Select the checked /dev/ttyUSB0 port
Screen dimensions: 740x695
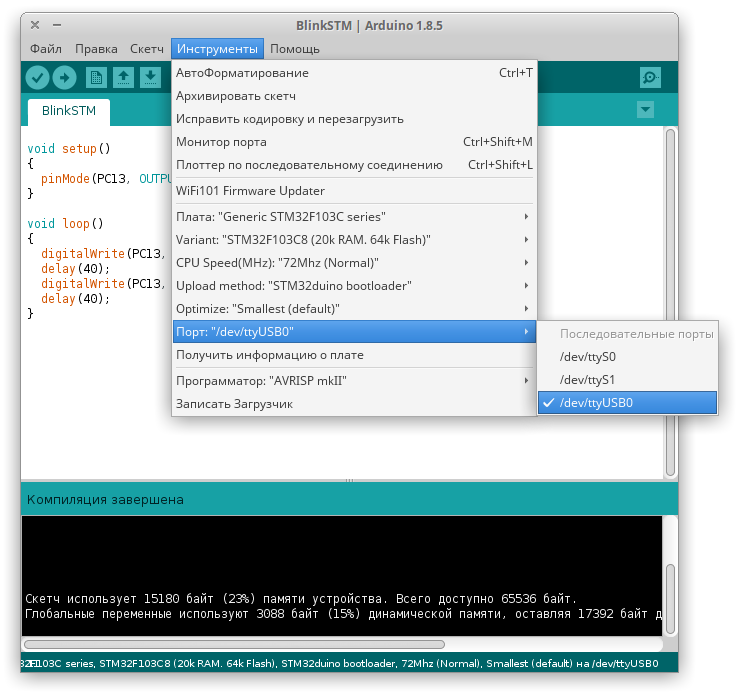tap(627, 403)
